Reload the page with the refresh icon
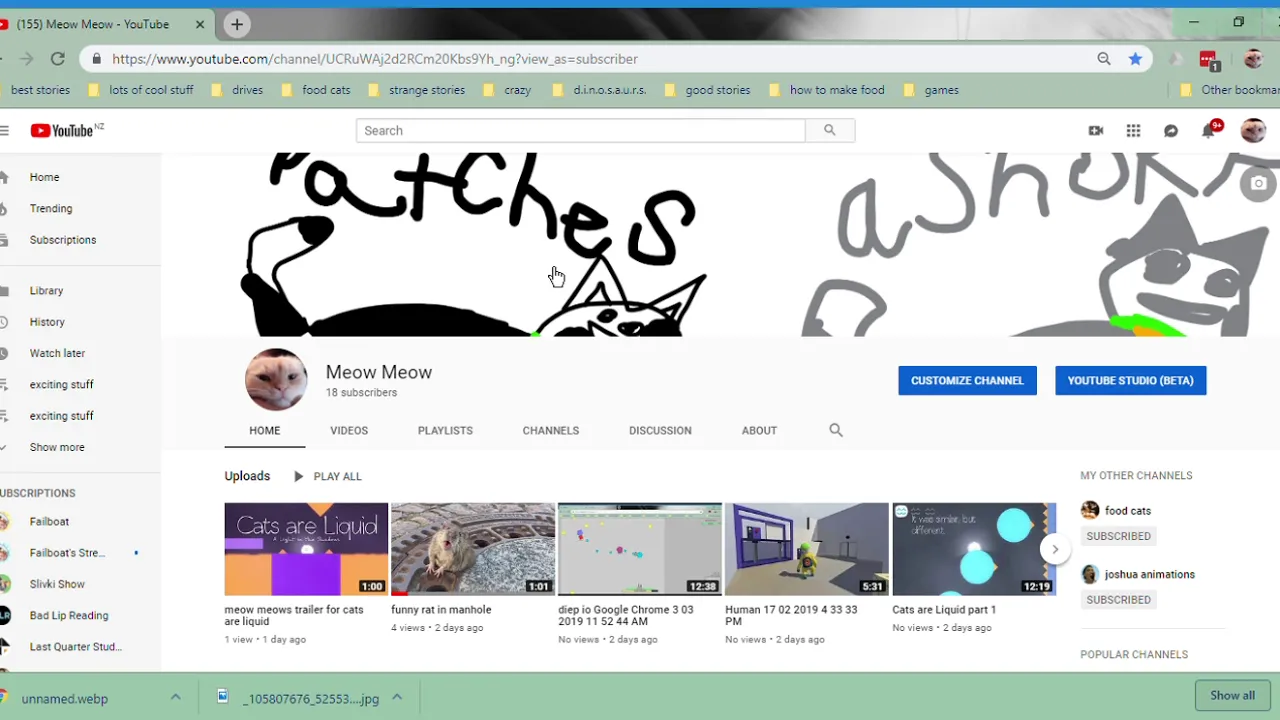Image resolution: width=1280 pixels, height=720 pixels. (58, 59)
